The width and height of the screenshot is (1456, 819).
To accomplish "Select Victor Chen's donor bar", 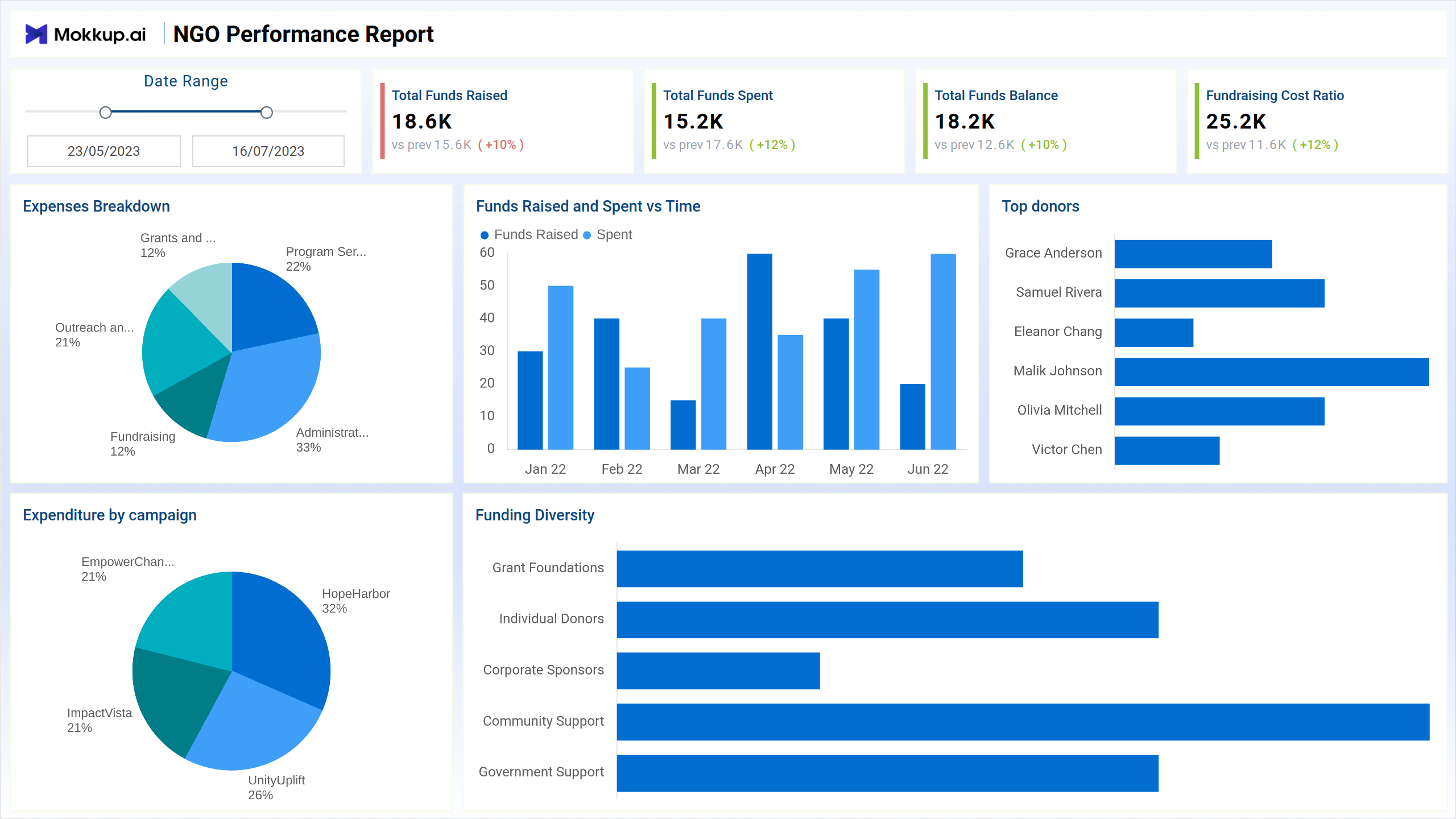I will point(1167,450).
